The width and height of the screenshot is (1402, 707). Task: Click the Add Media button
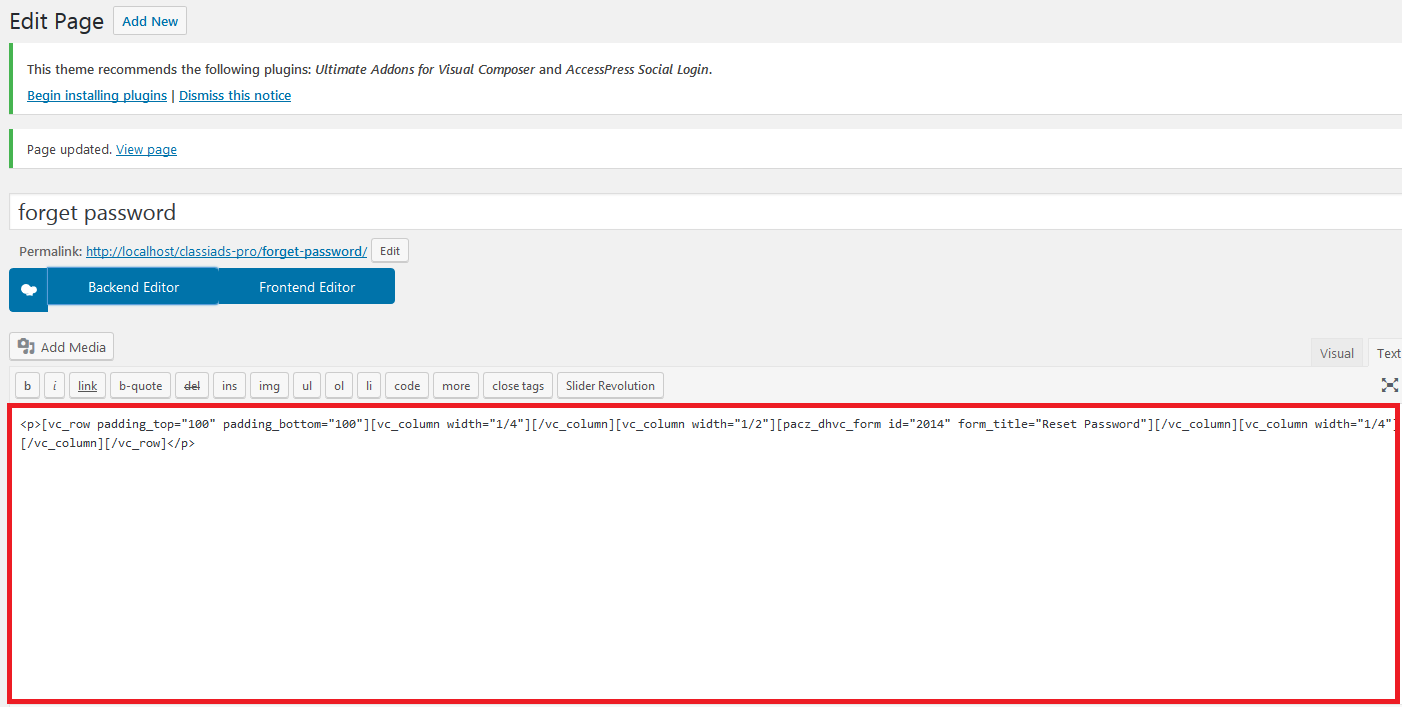[62, 347]
